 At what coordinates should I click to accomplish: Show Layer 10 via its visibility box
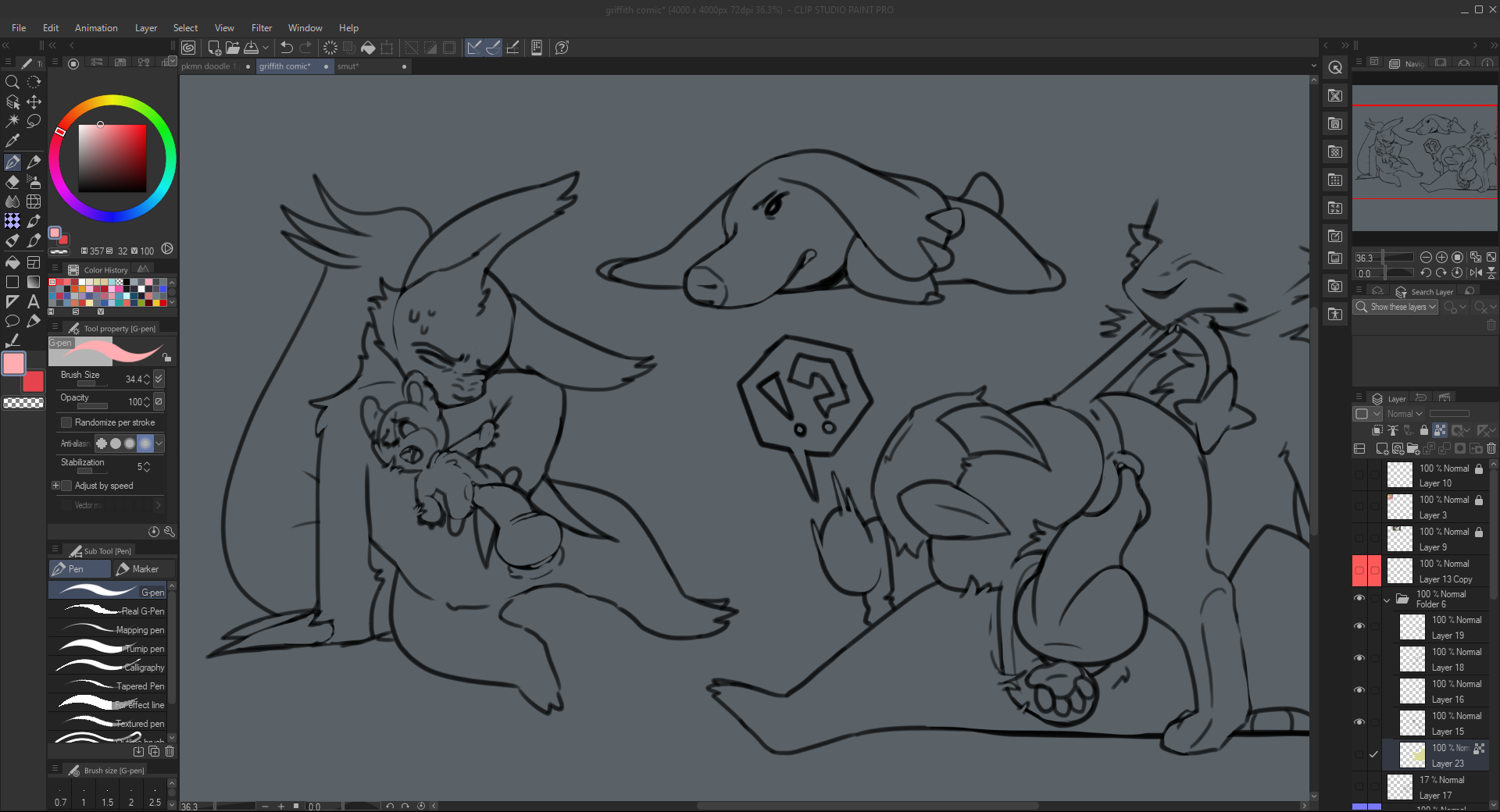(x=1359, y=475)
